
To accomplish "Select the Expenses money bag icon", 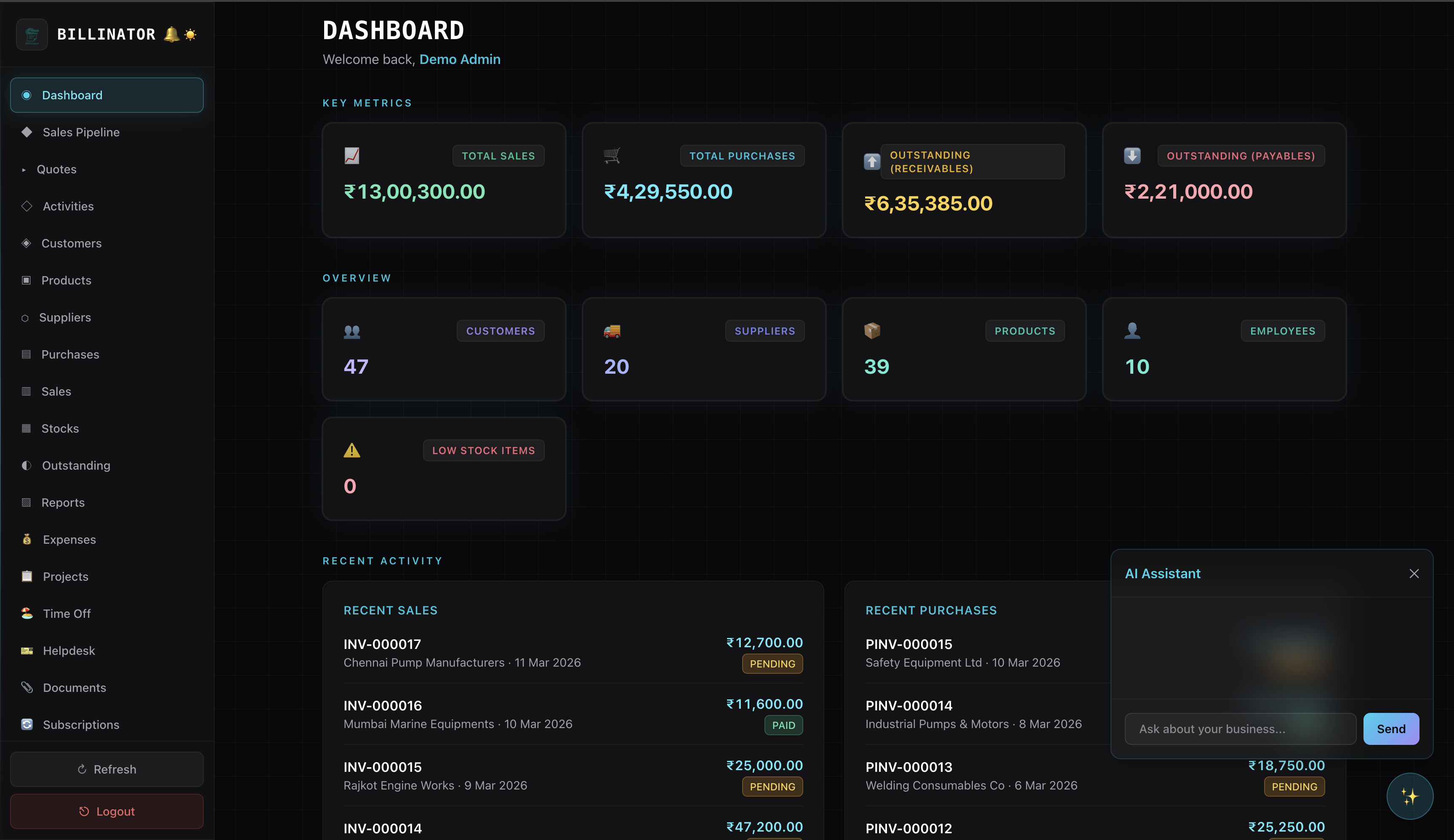I will (27, 539).
